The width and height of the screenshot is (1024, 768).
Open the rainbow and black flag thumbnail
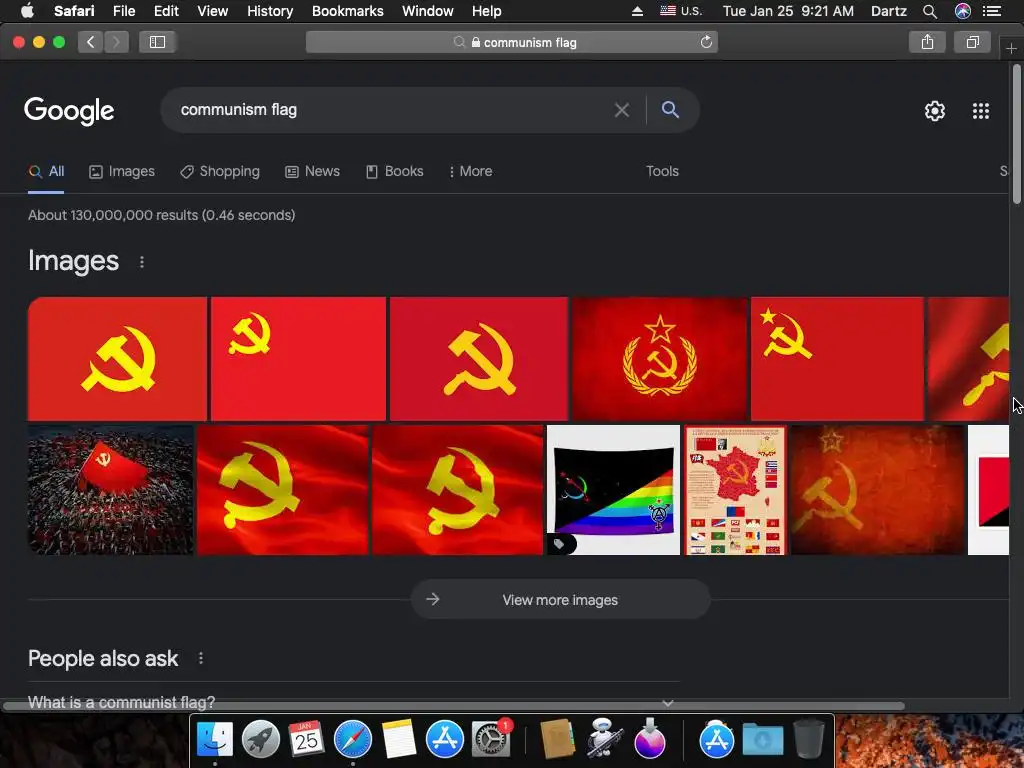pyautogui.click(x=613, y=490)
